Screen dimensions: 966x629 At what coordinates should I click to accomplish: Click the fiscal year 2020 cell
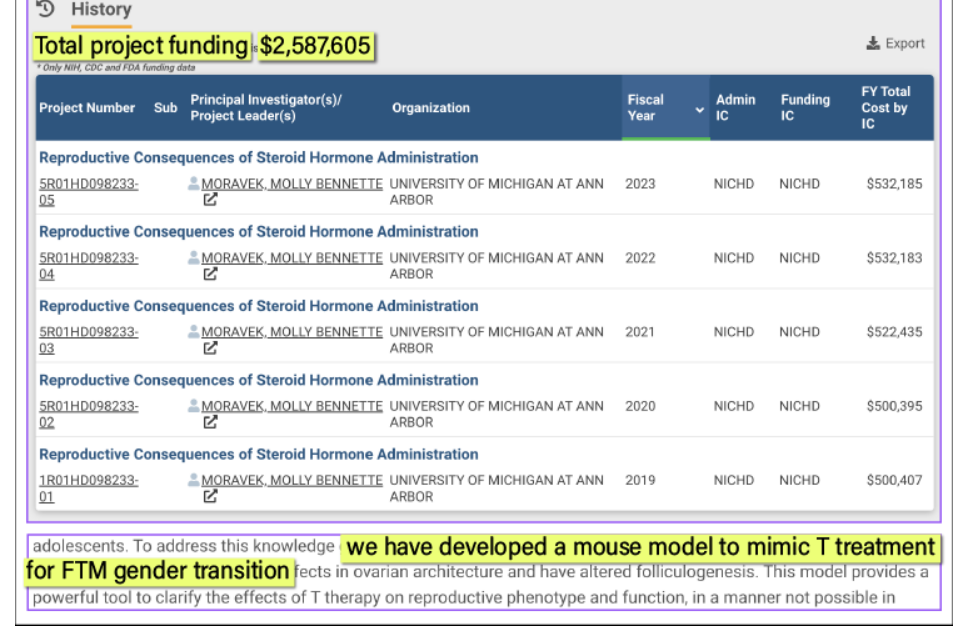point(640,406)
